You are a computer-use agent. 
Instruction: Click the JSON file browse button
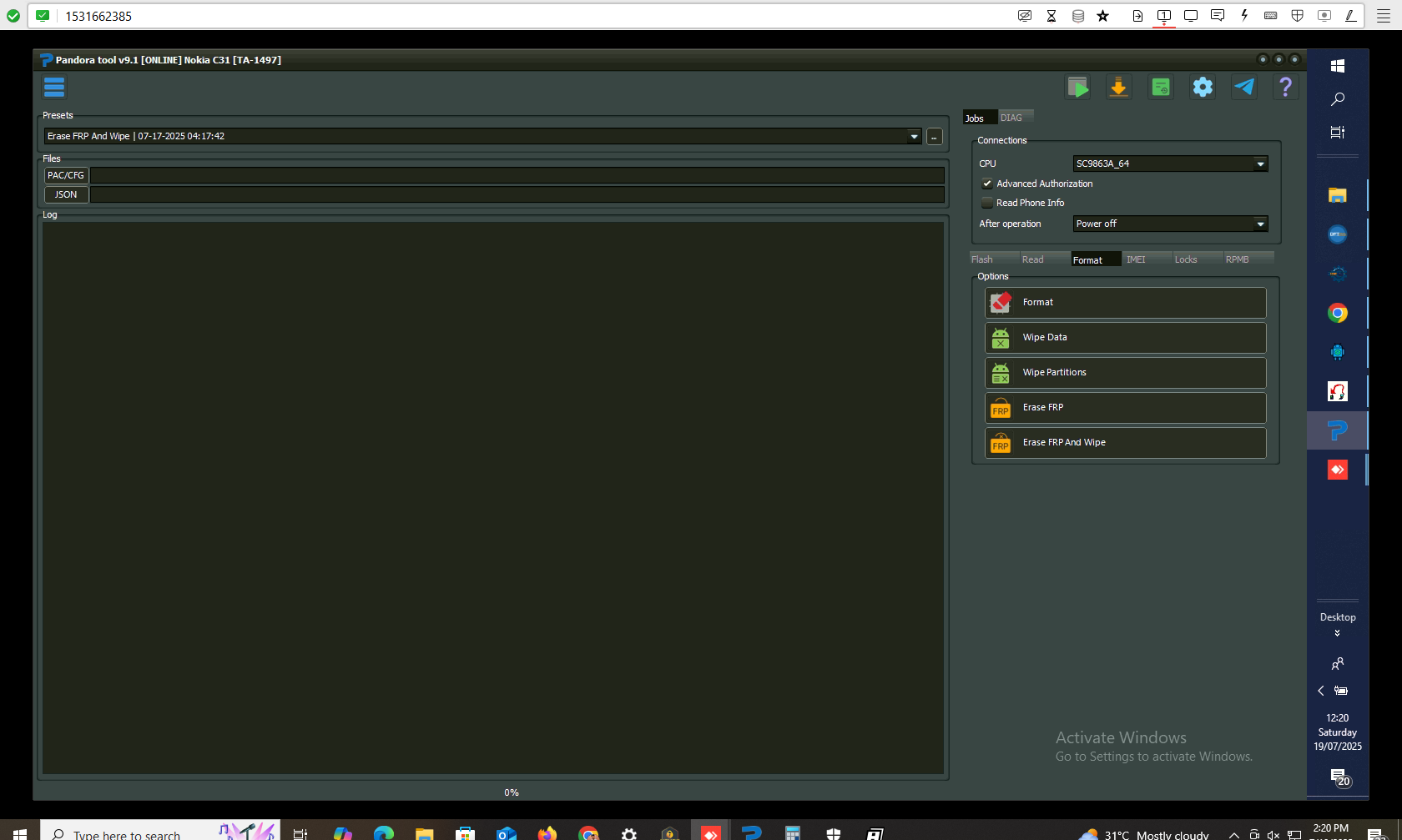coord(66,194)
